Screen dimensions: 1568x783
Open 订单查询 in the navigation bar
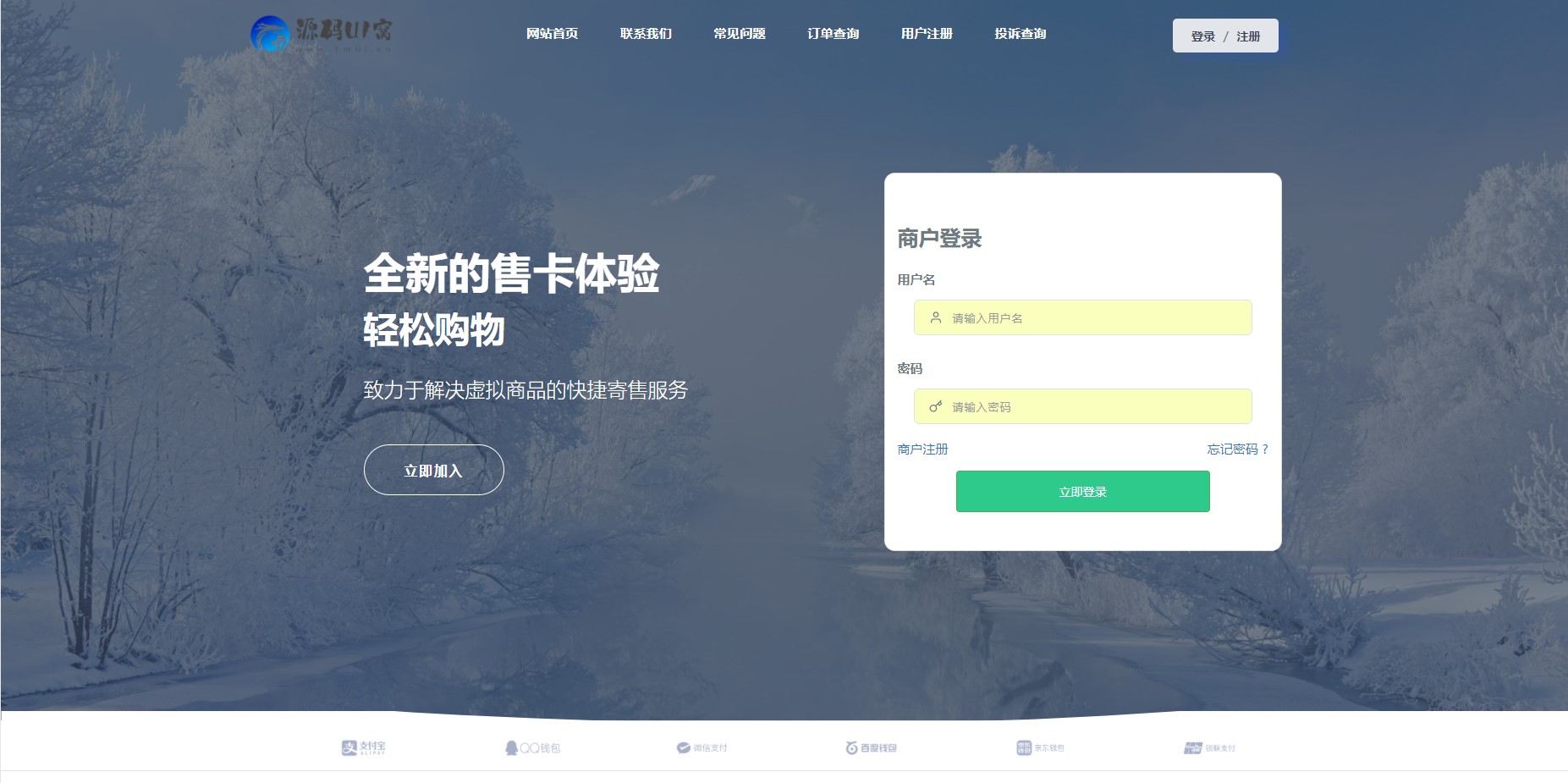coord(834,34)
